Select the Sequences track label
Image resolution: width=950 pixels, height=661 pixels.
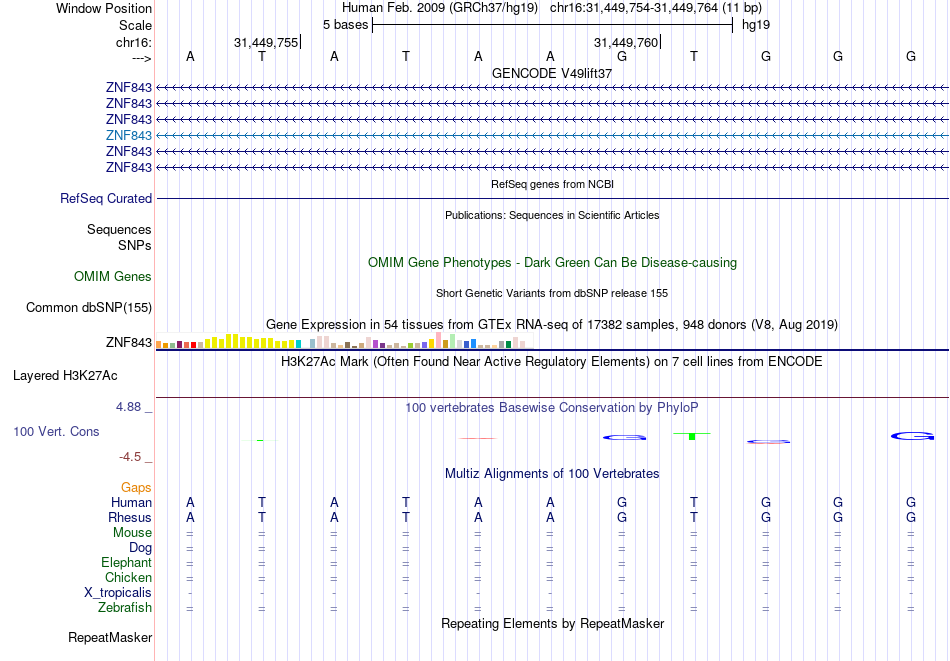point(119,230)
